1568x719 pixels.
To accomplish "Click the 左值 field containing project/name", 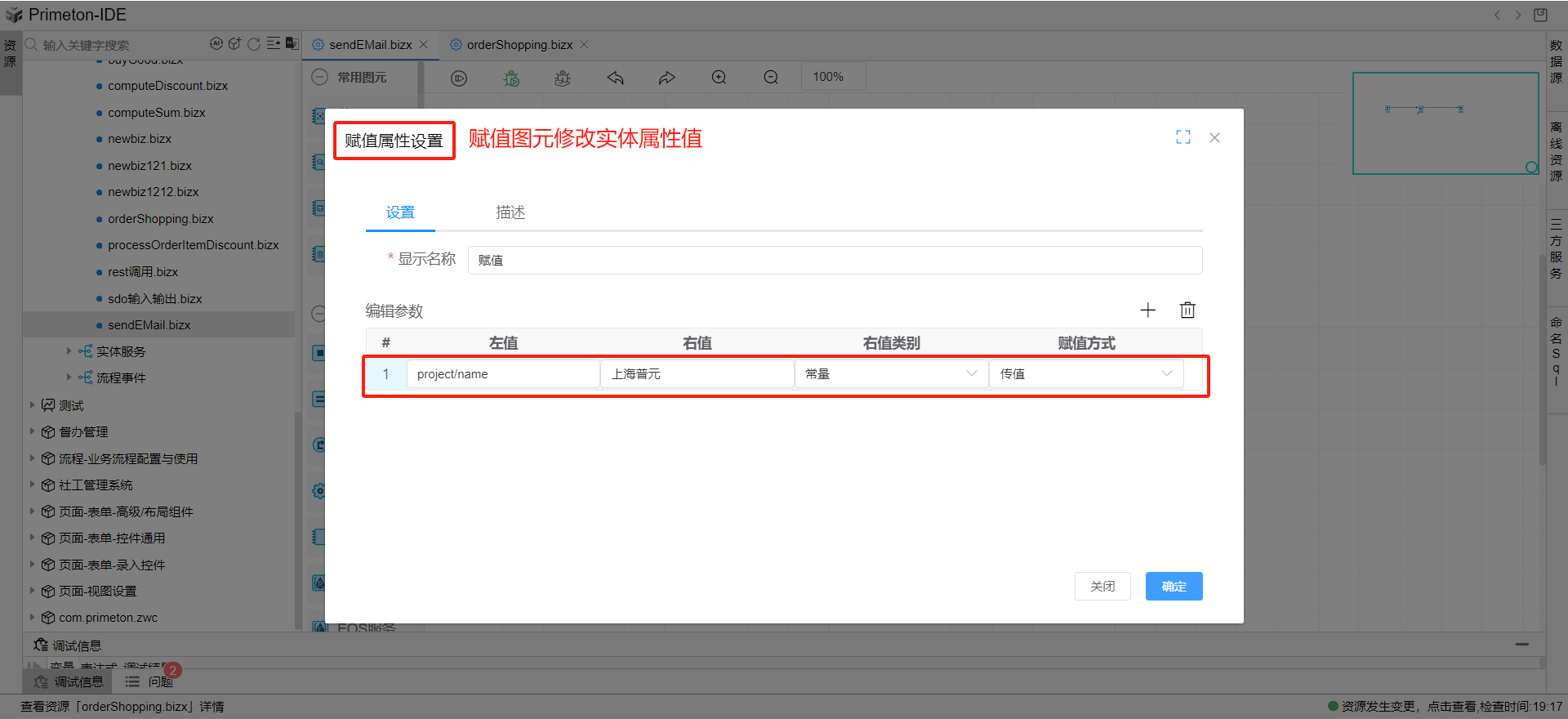I will [502, 374].
